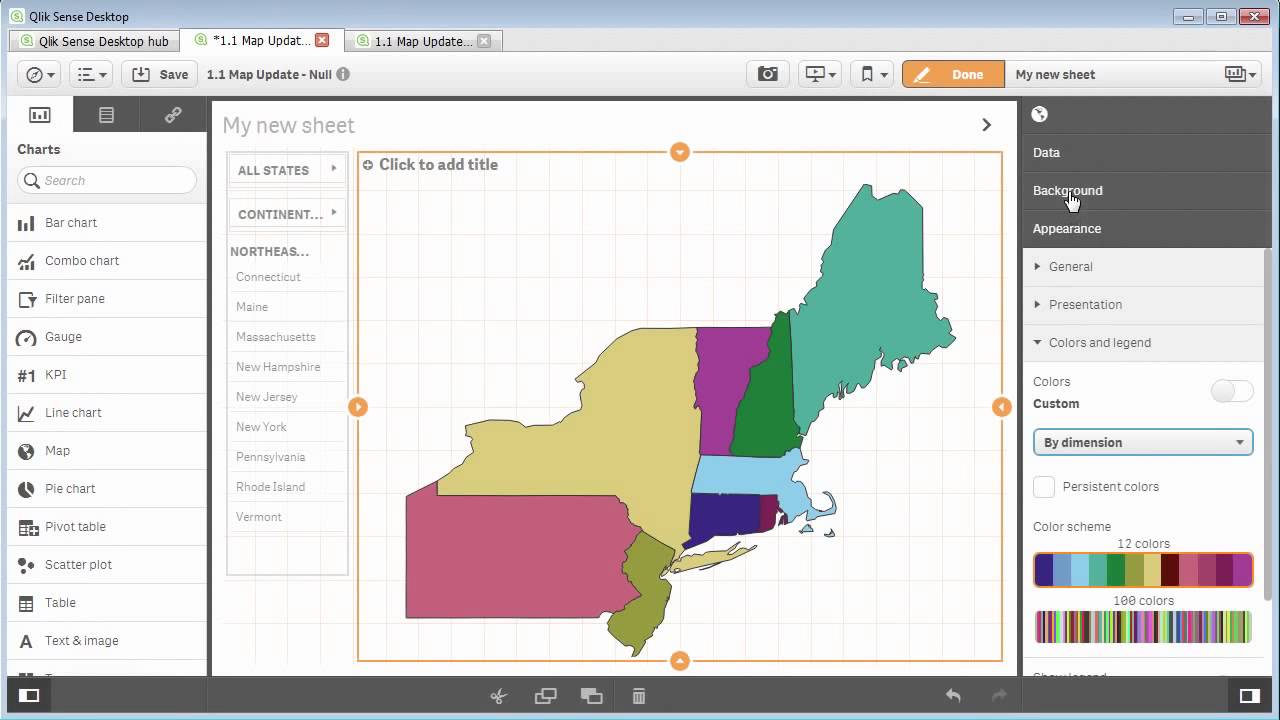Click the Save button

point(160,74)
